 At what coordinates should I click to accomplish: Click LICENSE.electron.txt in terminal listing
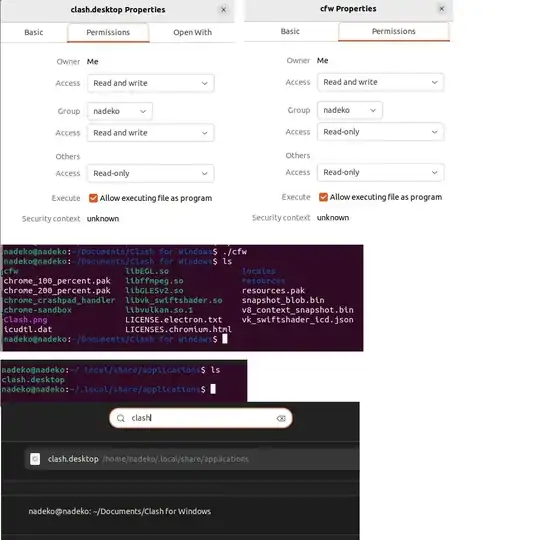click(x=174, y=320)
